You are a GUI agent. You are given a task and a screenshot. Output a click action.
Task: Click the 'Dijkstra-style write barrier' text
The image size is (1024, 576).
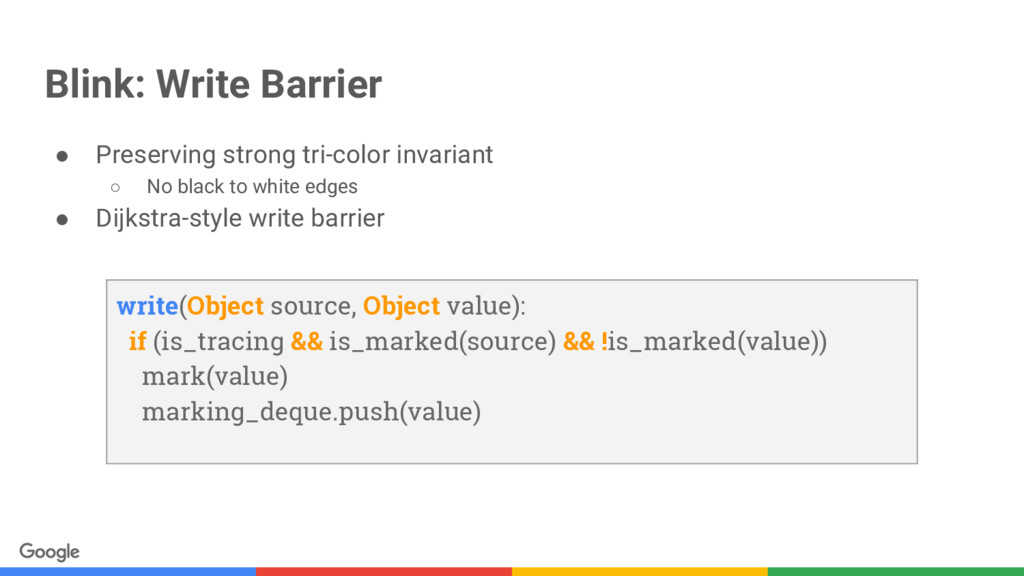(x=240, y=219)
